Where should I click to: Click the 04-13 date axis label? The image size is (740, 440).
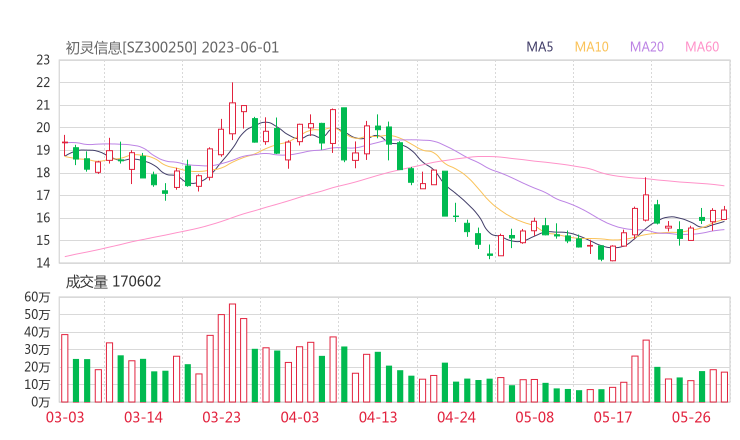coord(378,417)
